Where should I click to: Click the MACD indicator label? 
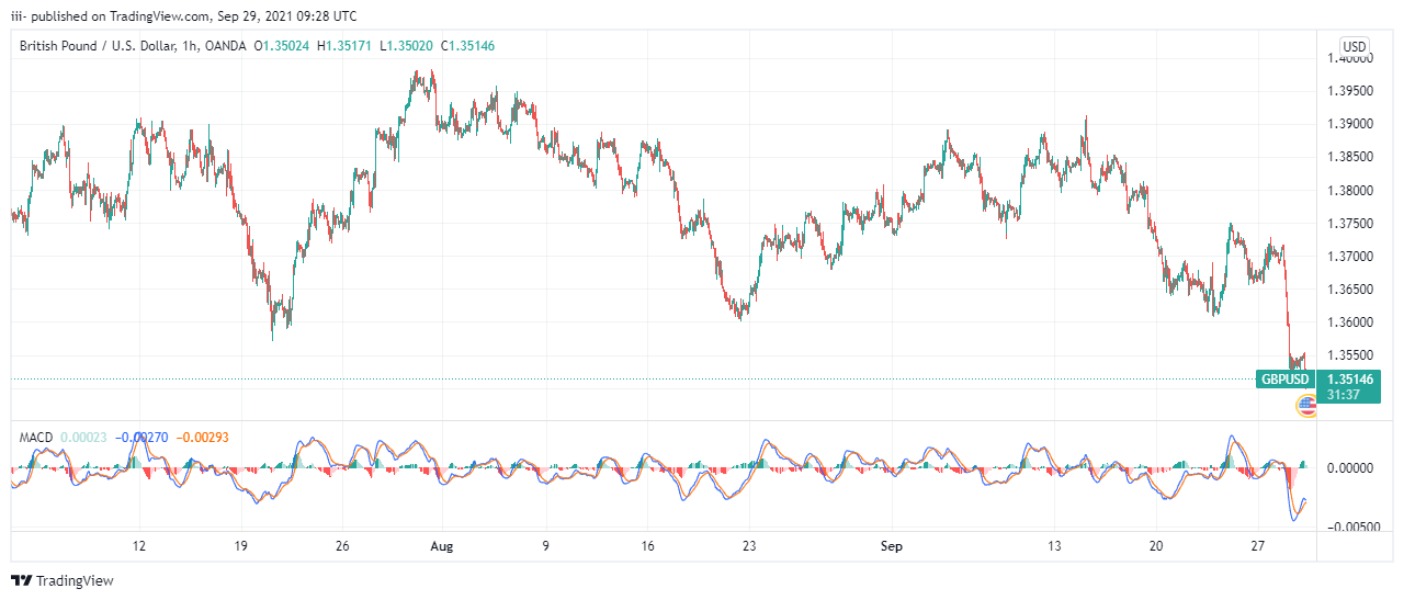pos(36,437)
